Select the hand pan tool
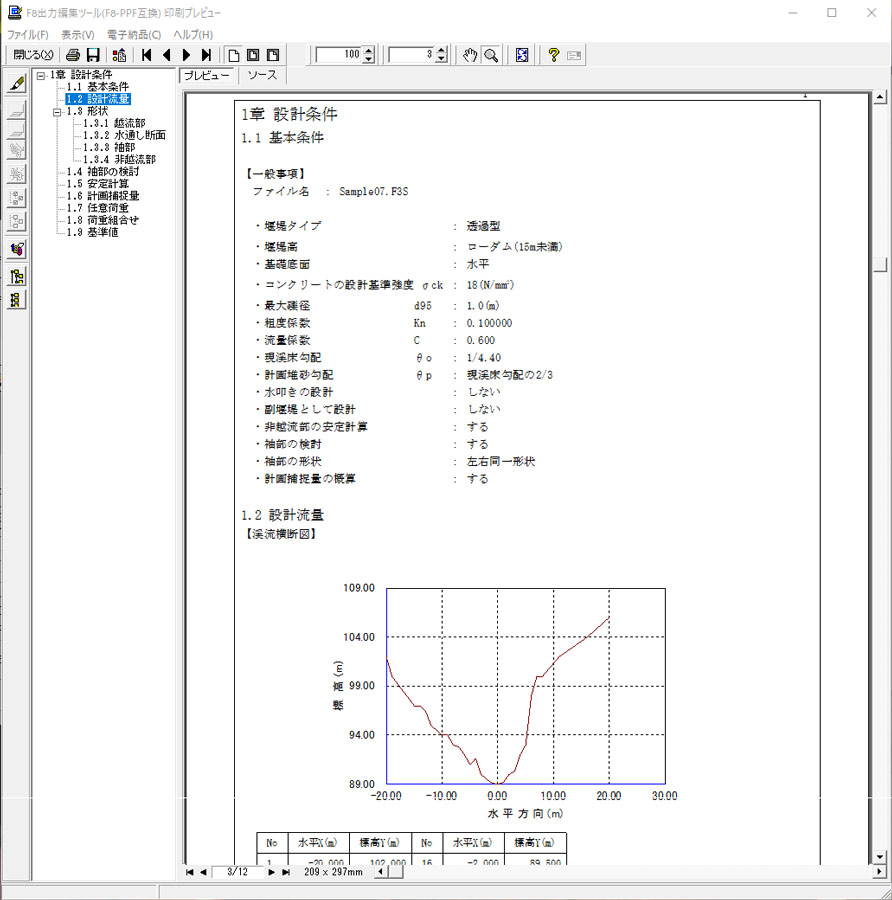Viewport: 892px width, 900px height. pyautogui.click(x=472, y=55)
